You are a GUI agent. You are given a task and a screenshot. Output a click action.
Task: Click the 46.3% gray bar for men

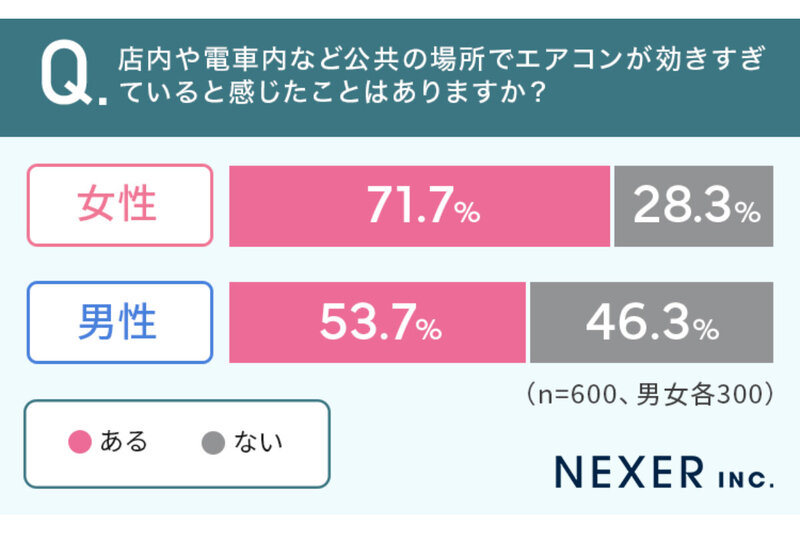[x=652, y=322]
